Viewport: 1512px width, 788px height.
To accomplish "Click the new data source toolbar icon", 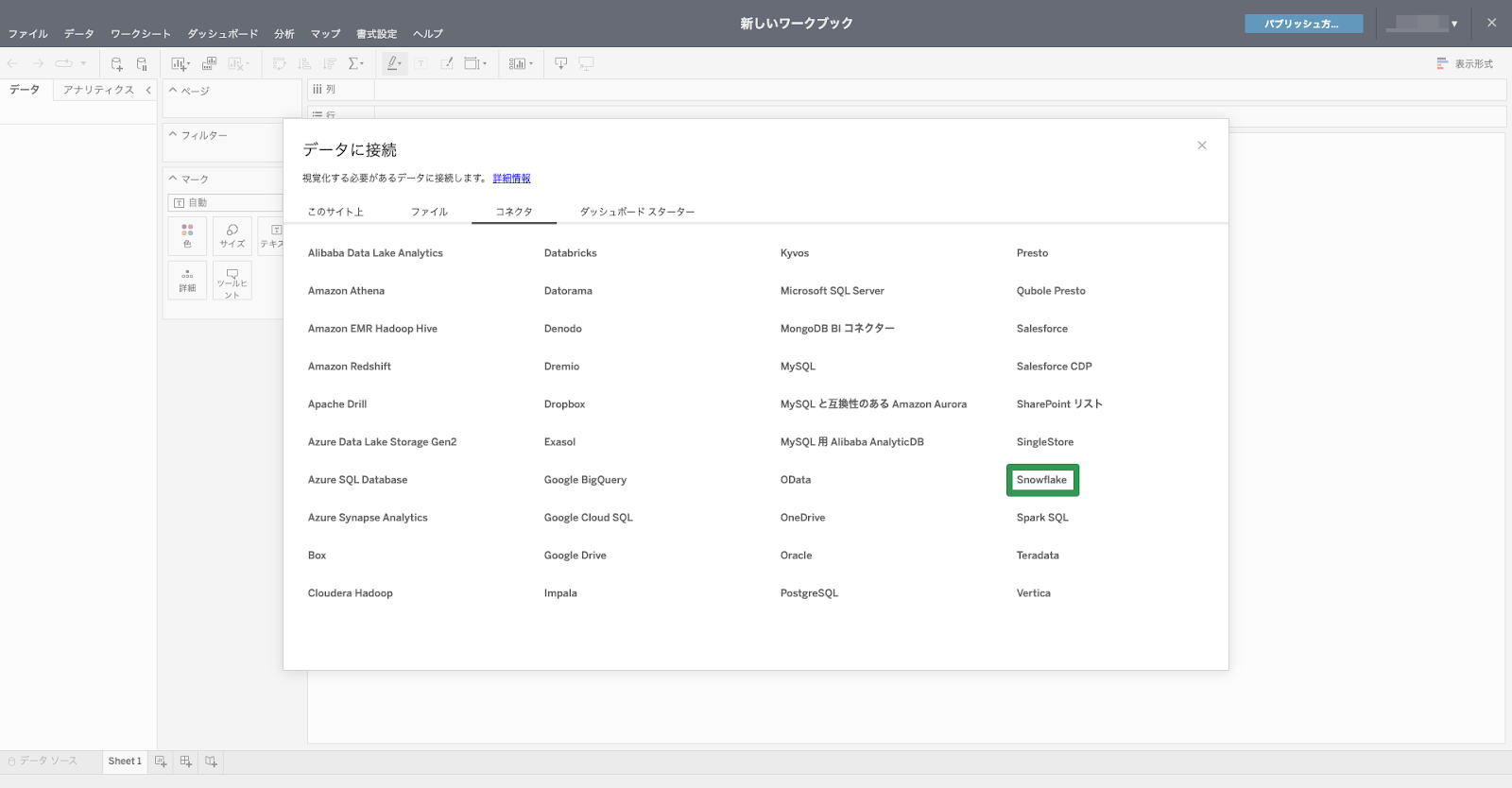I will 116,64.
